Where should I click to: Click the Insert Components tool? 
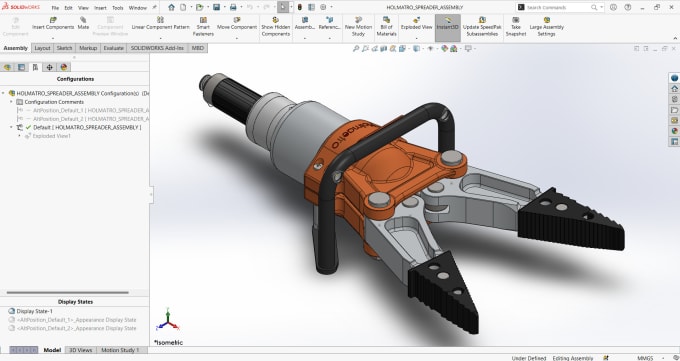tap(53, 23)
